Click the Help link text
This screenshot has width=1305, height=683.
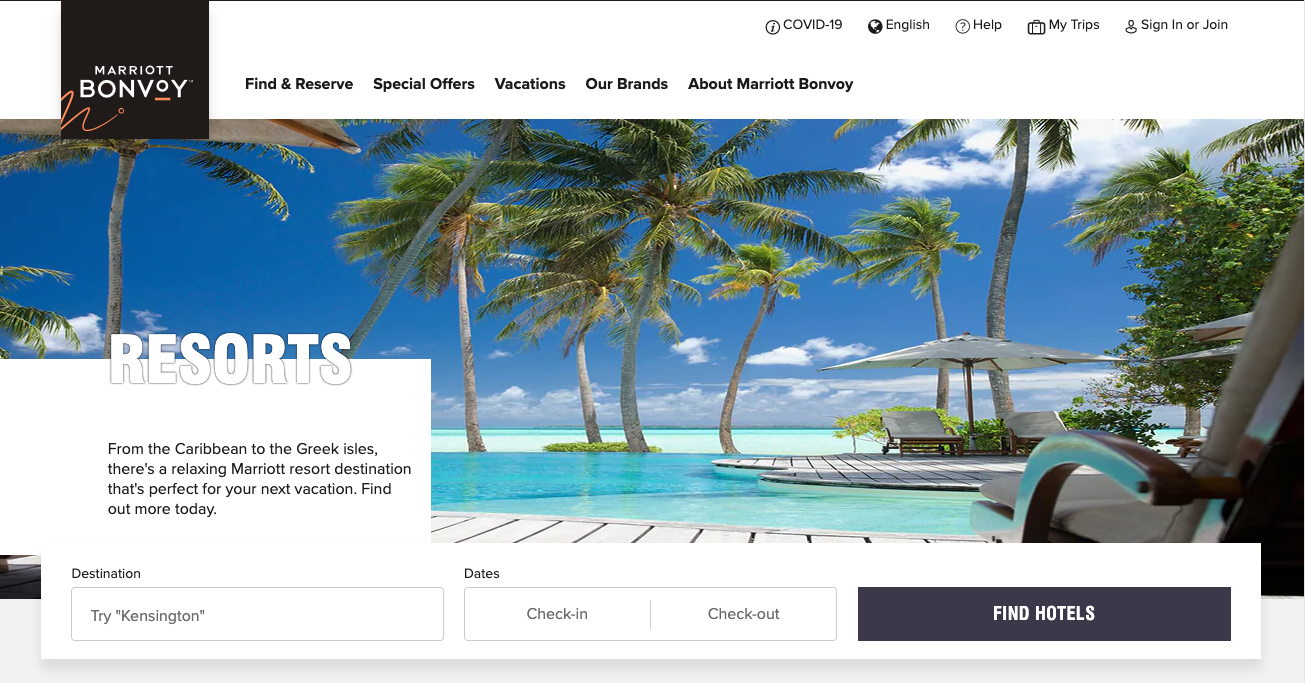click(x=987, y=25)
